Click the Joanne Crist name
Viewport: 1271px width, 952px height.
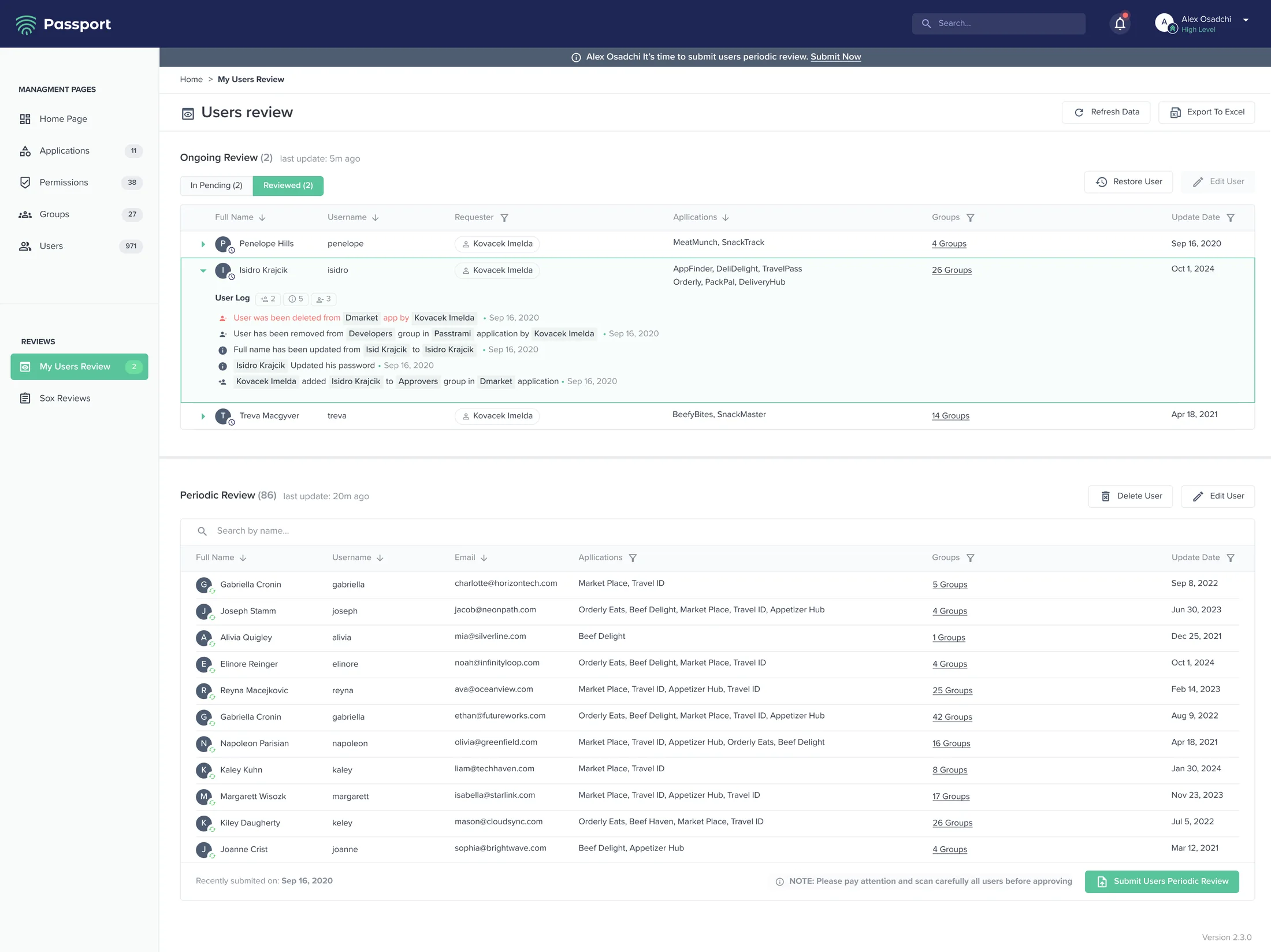244,850
